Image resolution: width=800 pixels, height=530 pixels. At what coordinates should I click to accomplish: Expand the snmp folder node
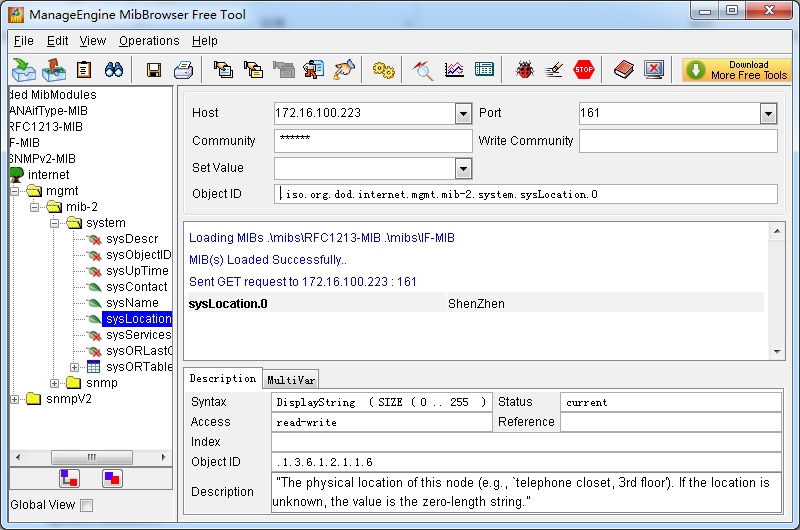[54, 383]
